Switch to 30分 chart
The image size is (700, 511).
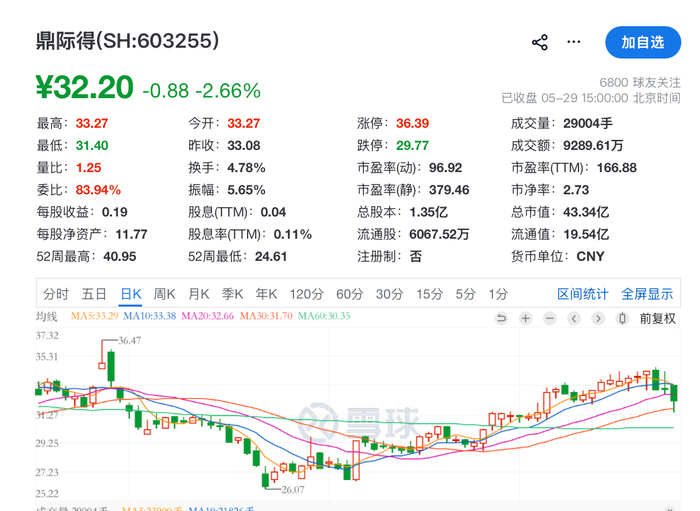coord(389,294)
